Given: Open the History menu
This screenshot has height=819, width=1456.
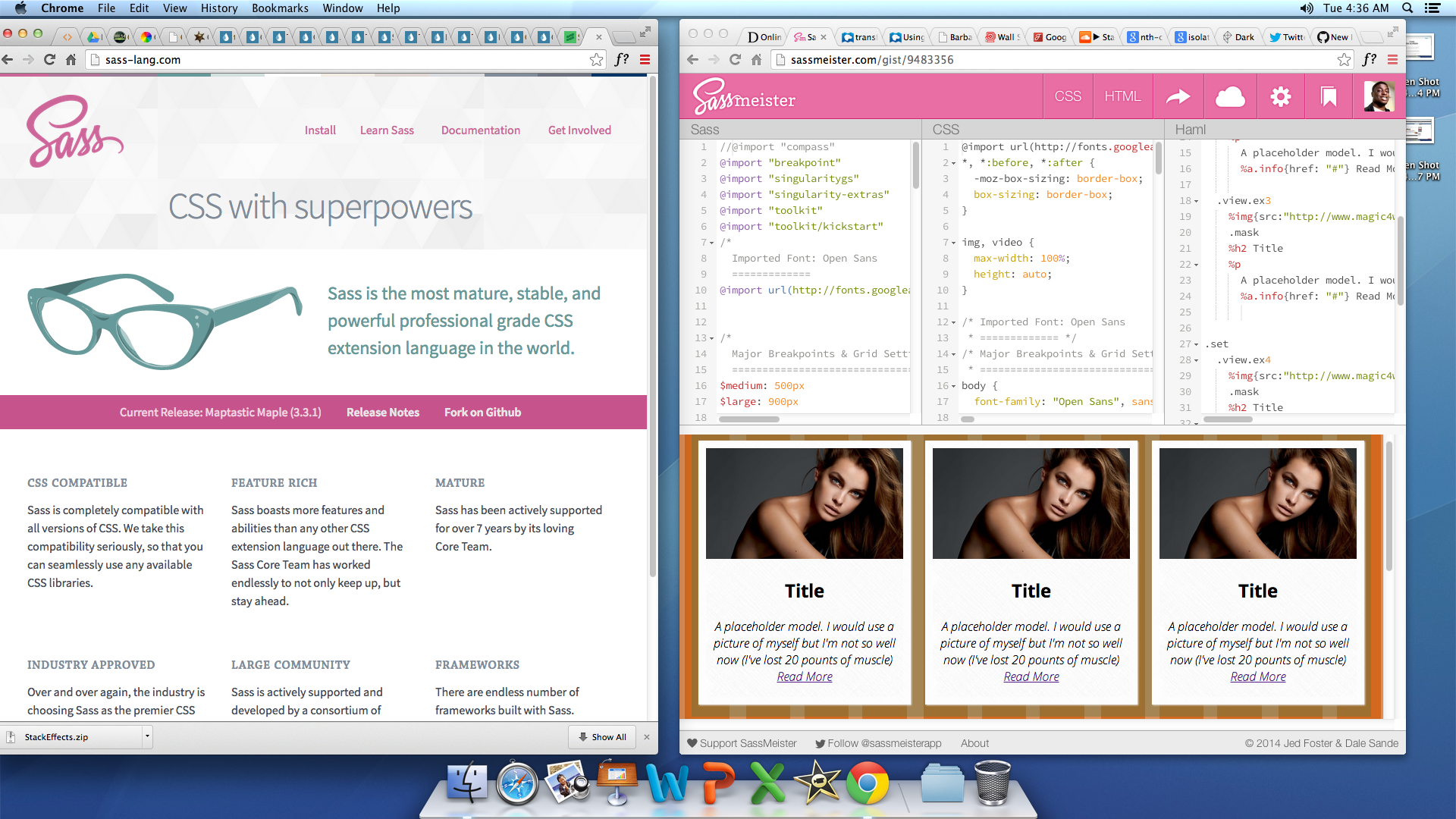Looking at the screenshot, I should 219,8.
